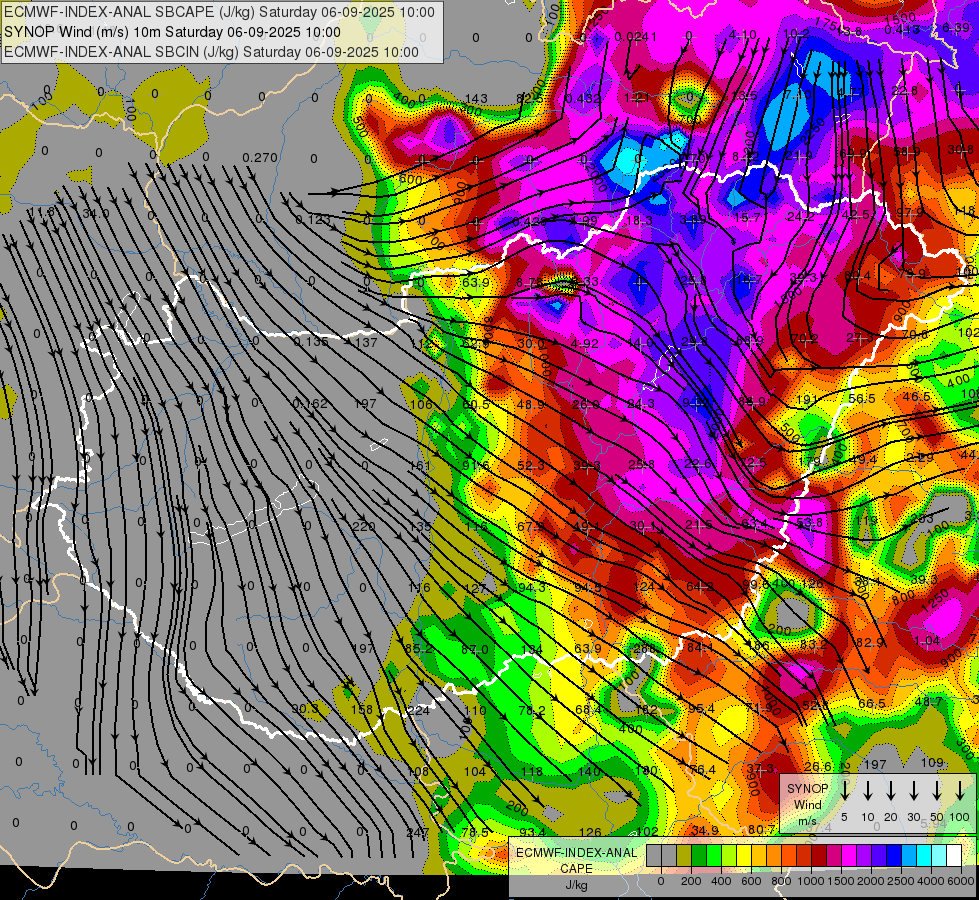Click the '0.270' value on the map

point(260,157)
